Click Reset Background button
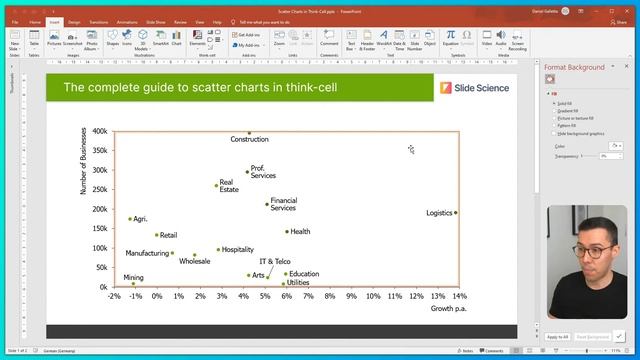 (x=593, y=337)
